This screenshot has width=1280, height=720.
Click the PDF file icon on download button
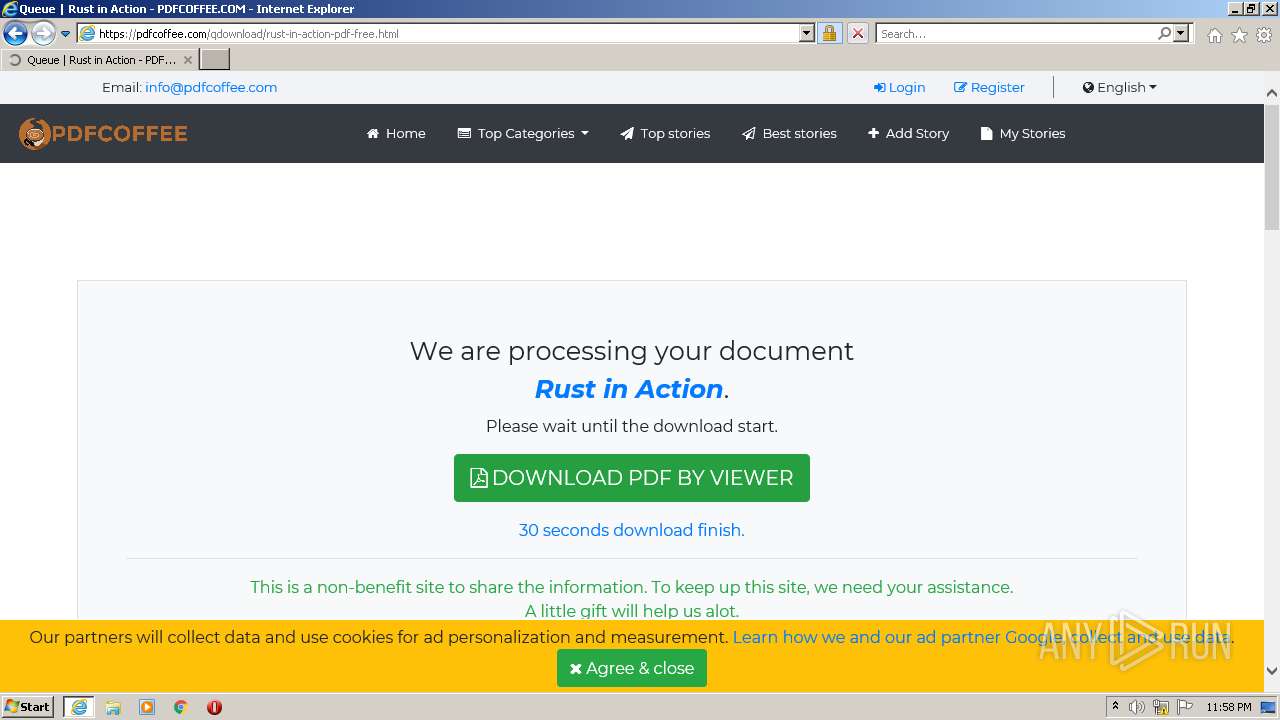[x=478, y=478]
